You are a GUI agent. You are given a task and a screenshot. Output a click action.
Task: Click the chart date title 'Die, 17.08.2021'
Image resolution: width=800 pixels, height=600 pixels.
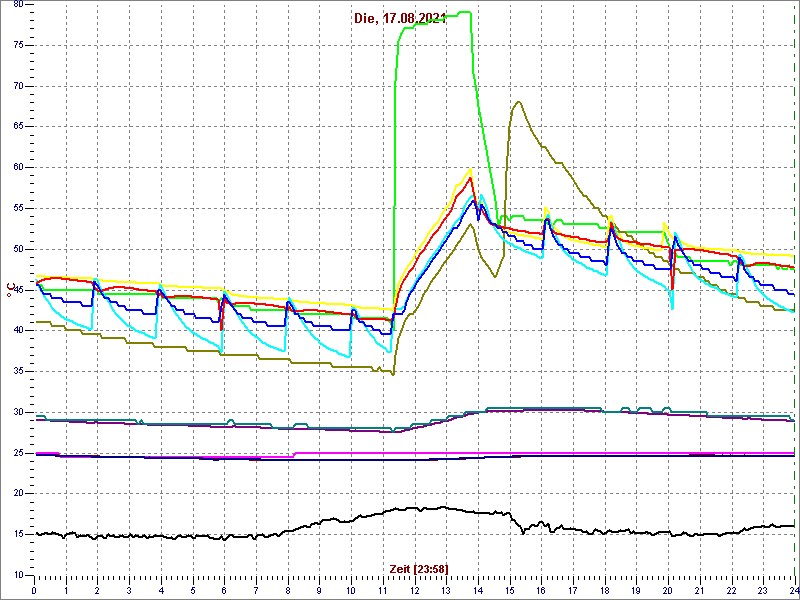400,18
